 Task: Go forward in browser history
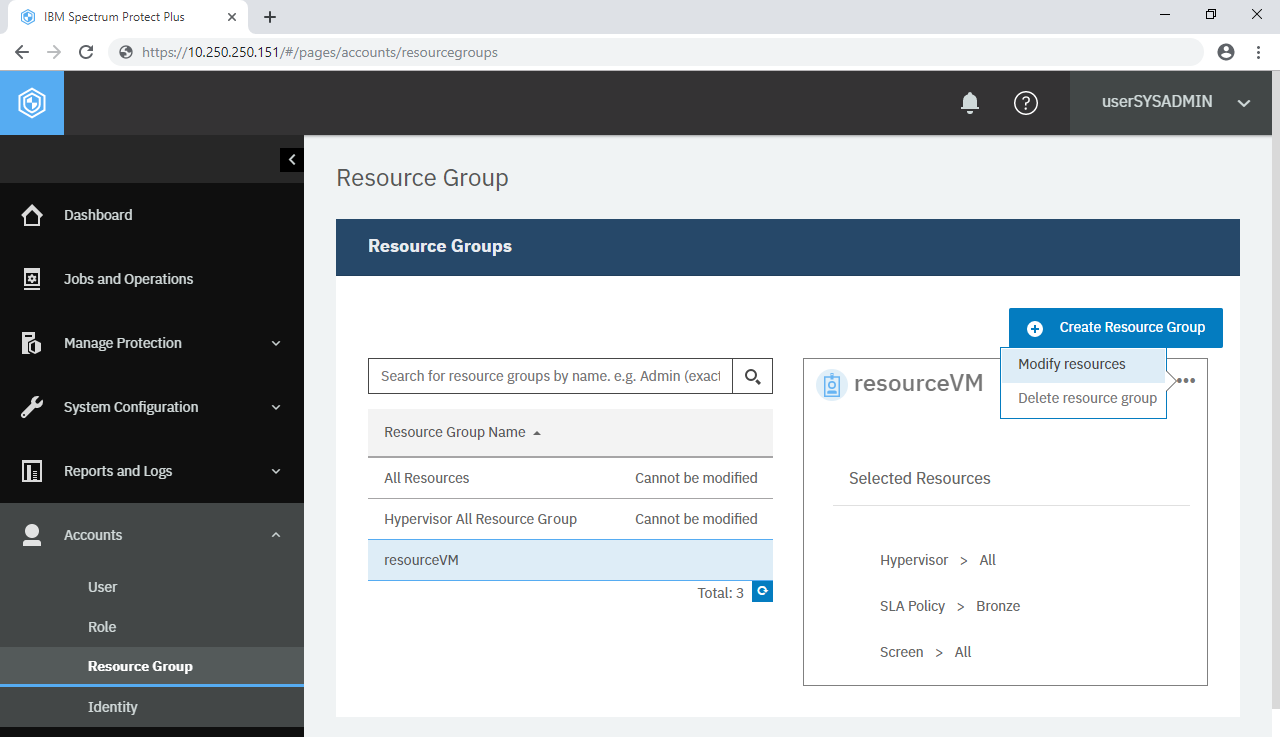point(54,52)
